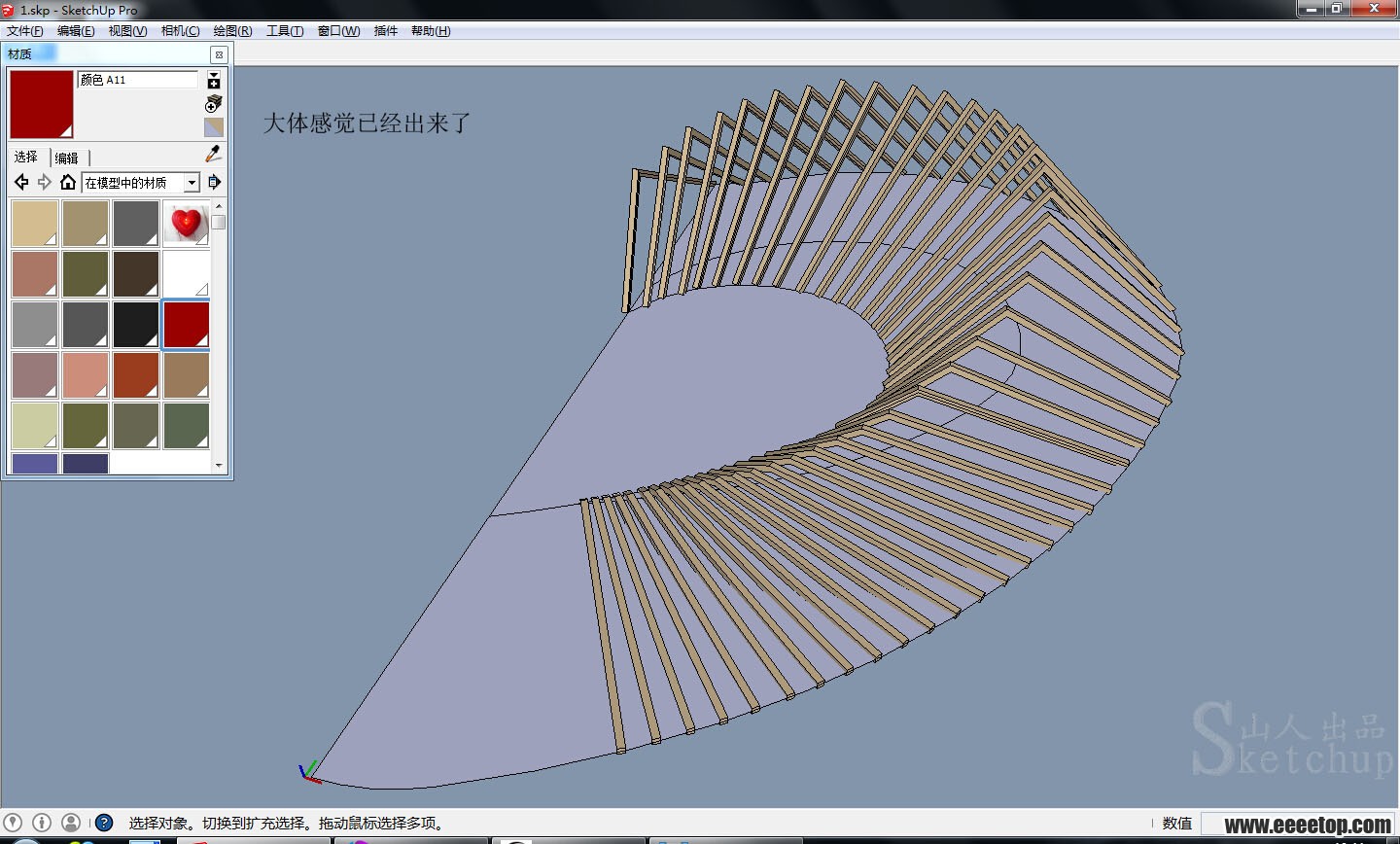Viewport: 1400px width, 844px height.
Task: Open the 帮助(H) menu
Action: pos(431,31)
